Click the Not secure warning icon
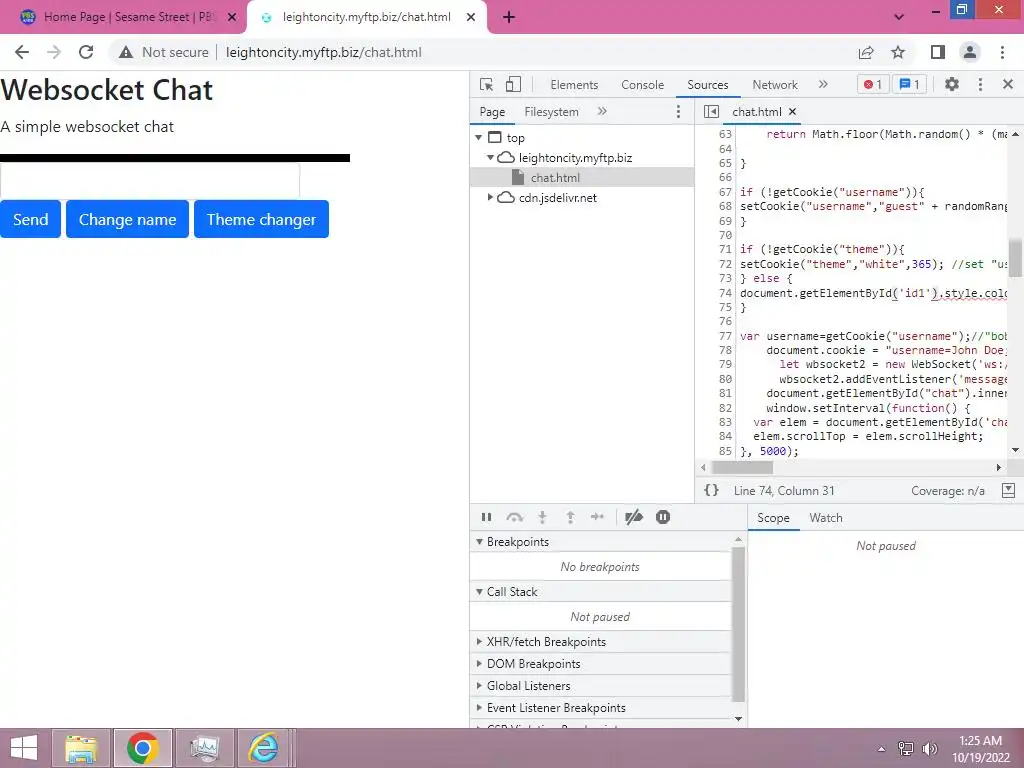1024x768 pixels. (x=126, y=52)
